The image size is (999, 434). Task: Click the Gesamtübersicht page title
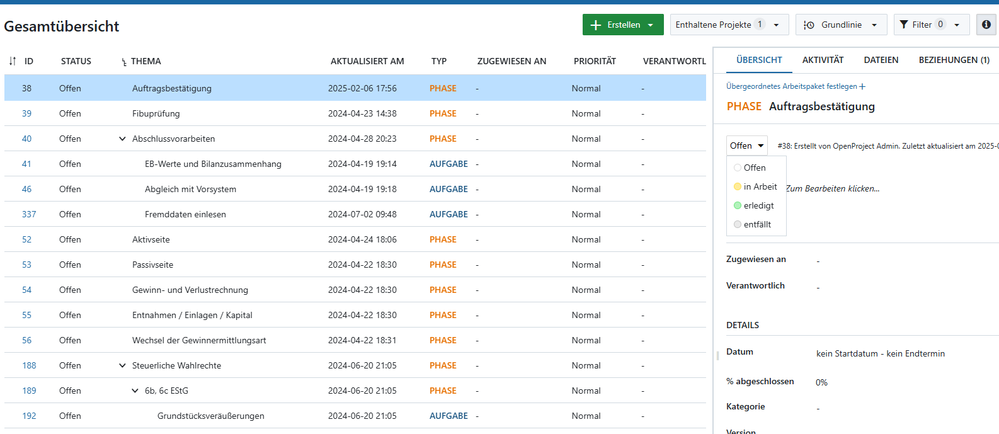(62, 26)
